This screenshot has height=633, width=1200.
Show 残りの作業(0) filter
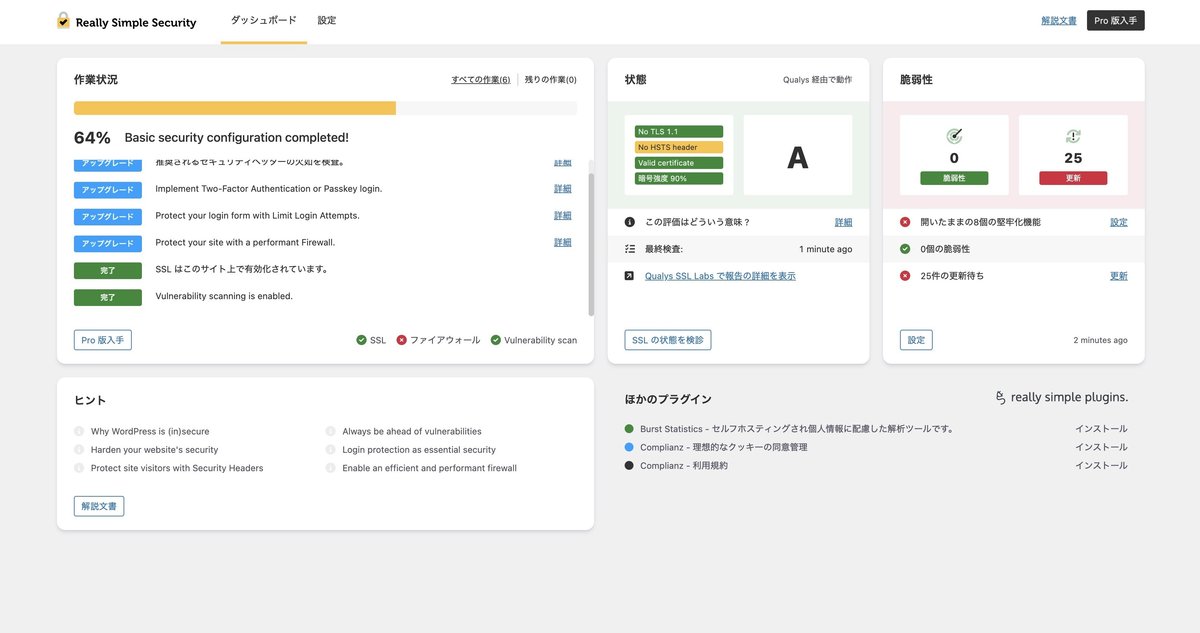pyautogui.click(x=551, y=80)
